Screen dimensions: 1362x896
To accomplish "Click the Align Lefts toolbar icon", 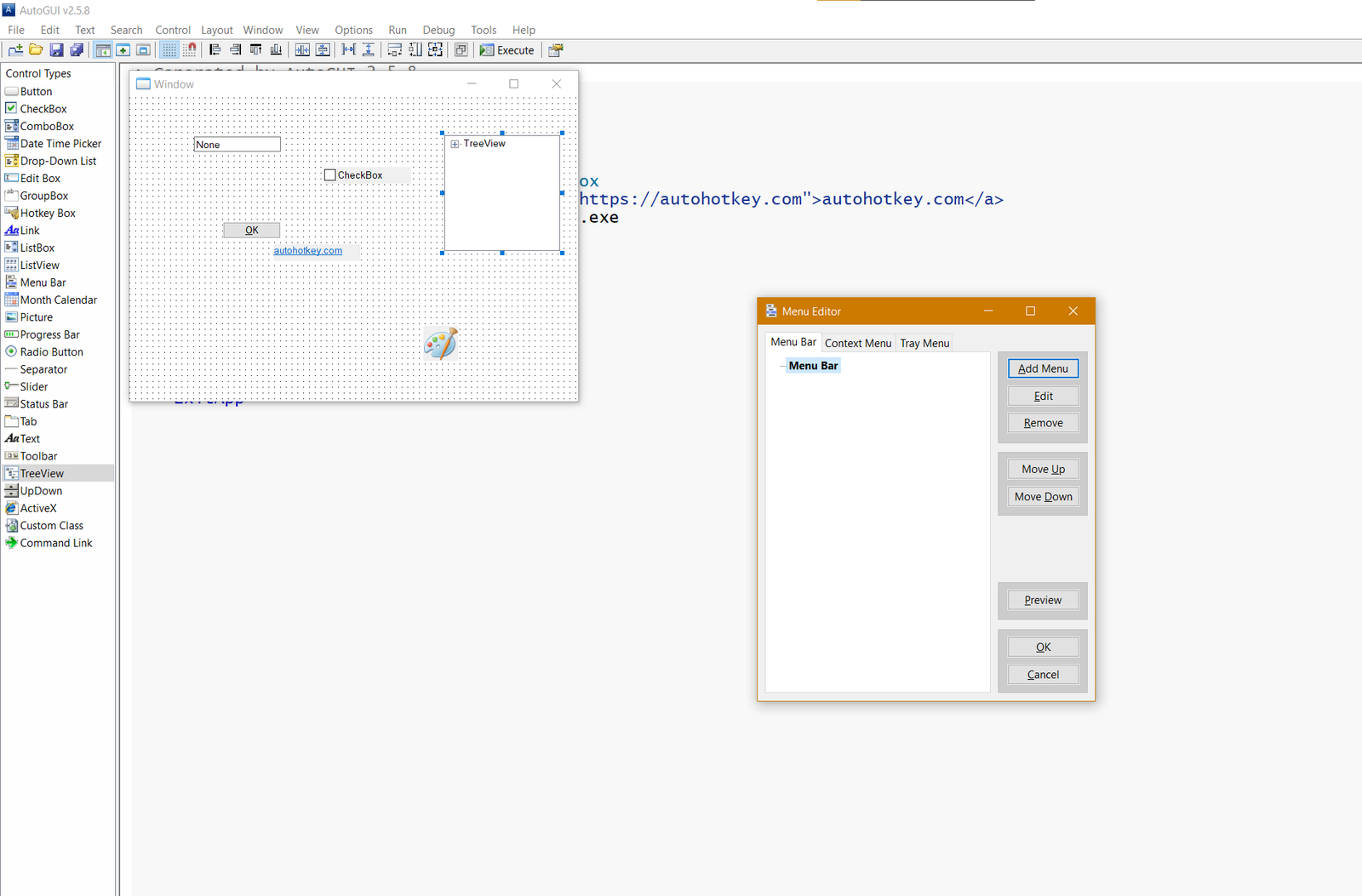I will pyautogui.click(x=215, y=50).
